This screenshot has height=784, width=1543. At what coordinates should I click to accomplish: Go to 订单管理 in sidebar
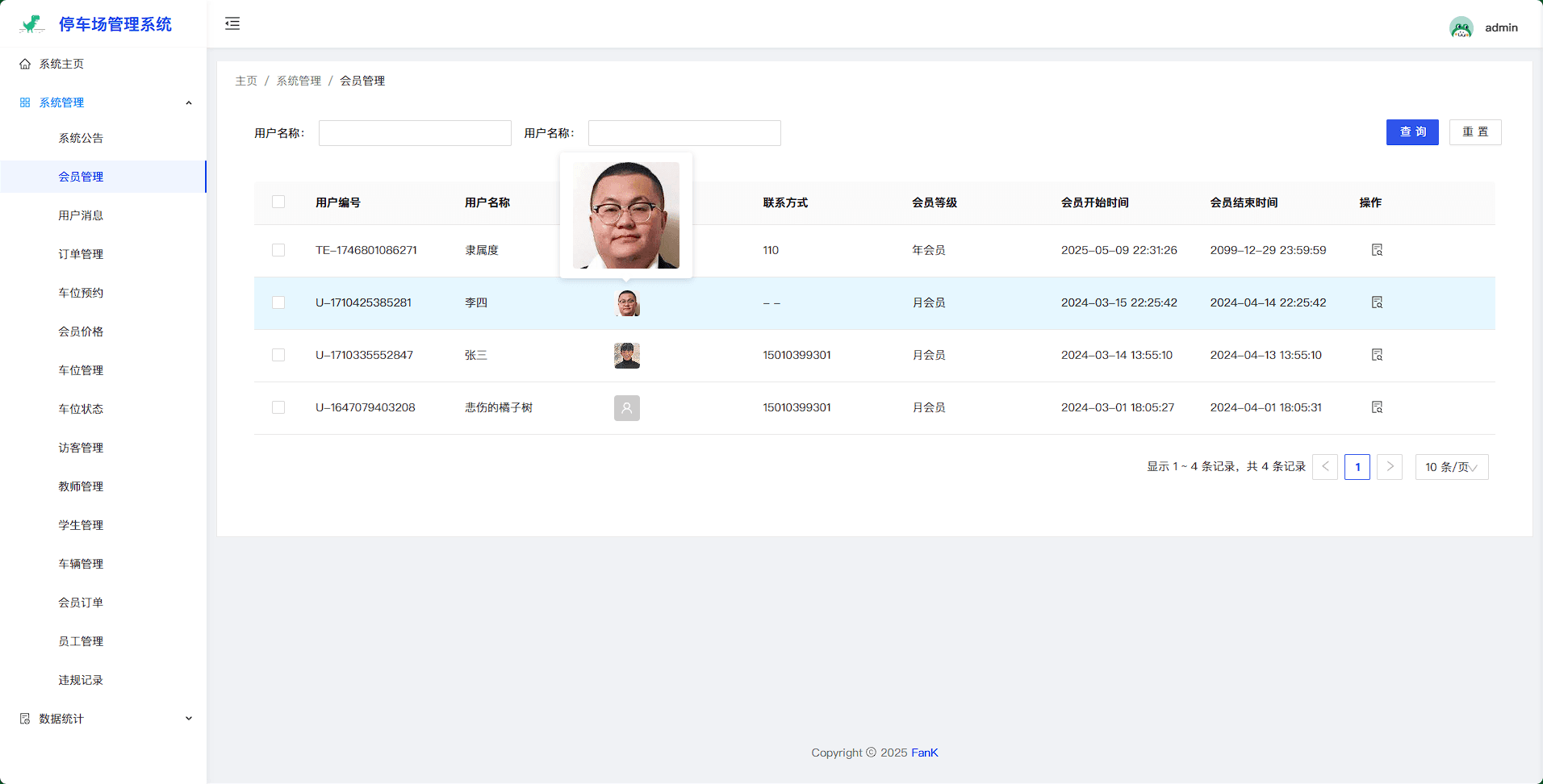[x=81, y=254]
